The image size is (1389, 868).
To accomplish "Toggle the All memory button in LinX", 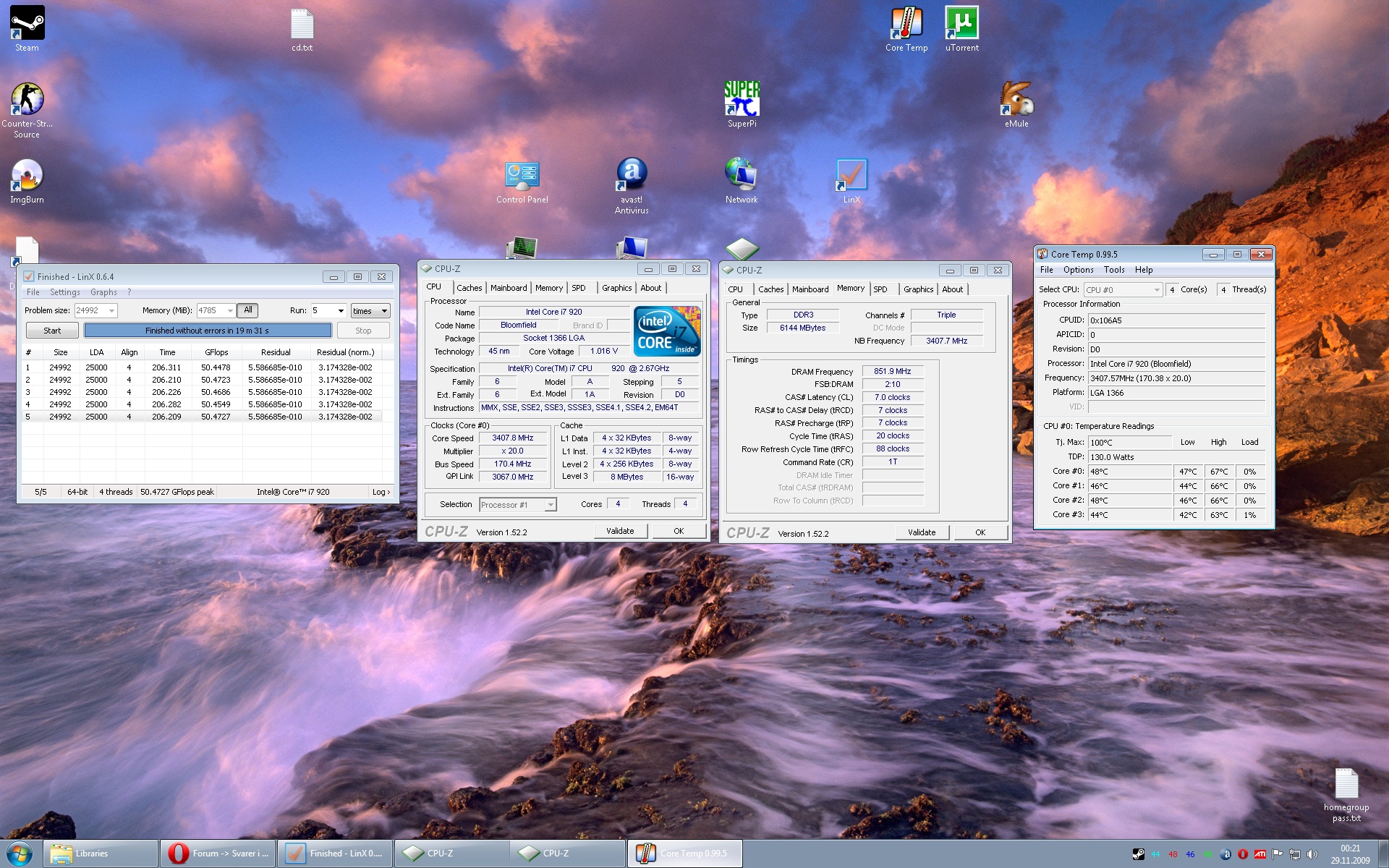I will [247, 310].
